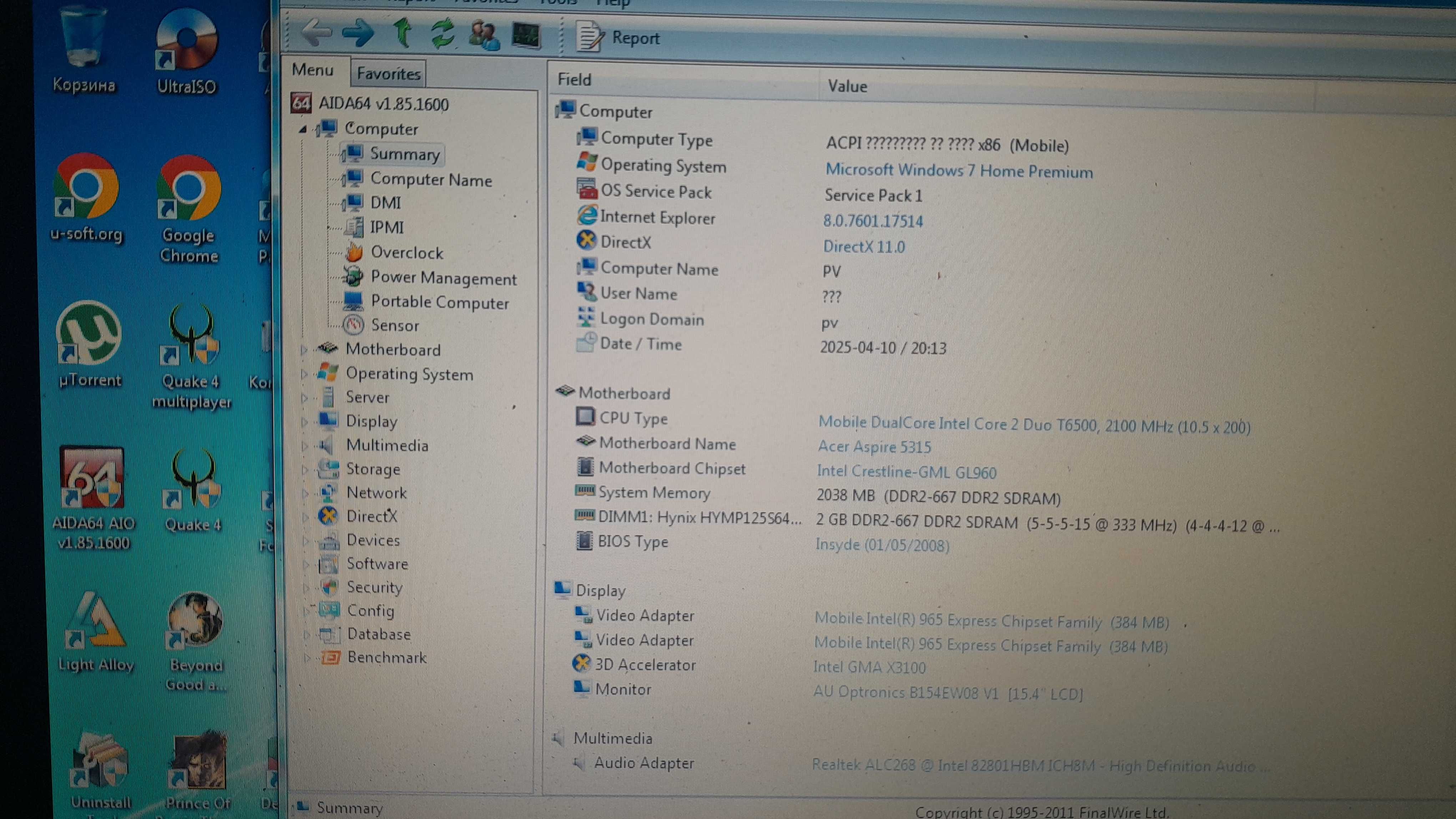Open the Quake 4 multiplayer shortcut
The width and height of the screenshot is (1456, 819).
[192, 357]
